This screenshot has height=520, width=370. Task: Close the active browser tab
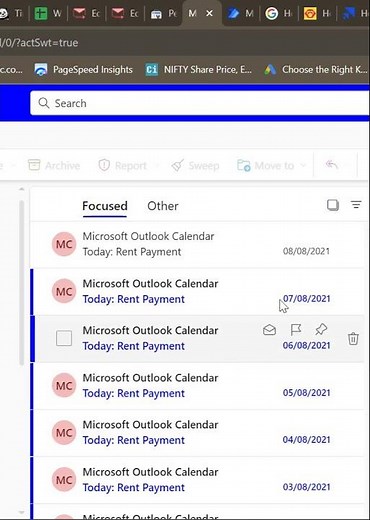[209, 13]
